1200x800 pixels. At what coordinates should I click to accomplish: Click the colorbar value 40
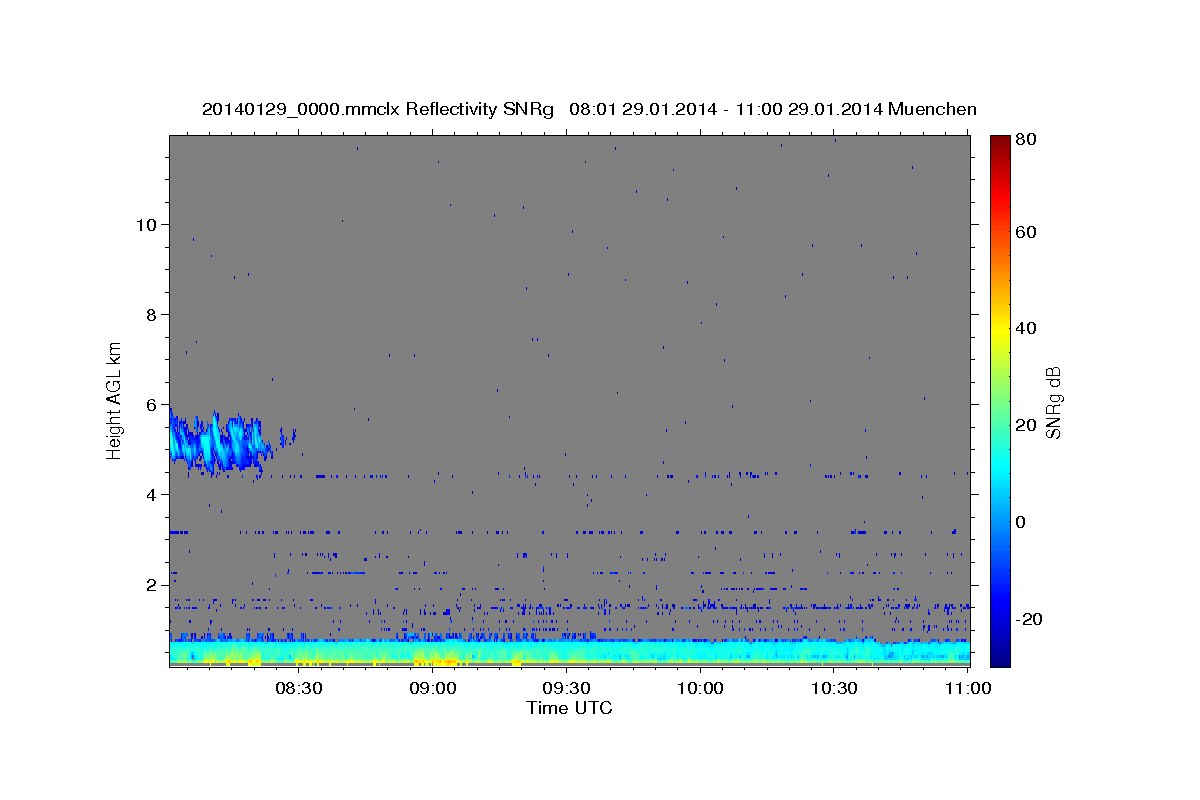pyautogui.click(x=1025, y=328)
